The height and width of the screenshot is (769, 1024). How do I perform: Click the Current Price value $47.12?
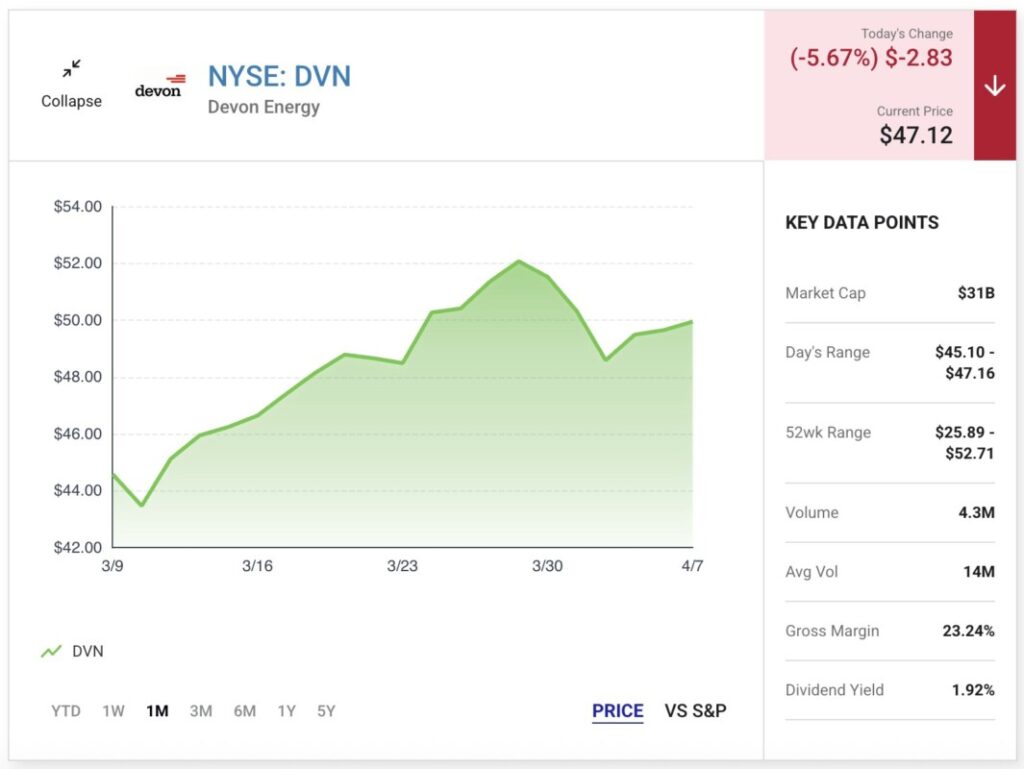(915, 135)
